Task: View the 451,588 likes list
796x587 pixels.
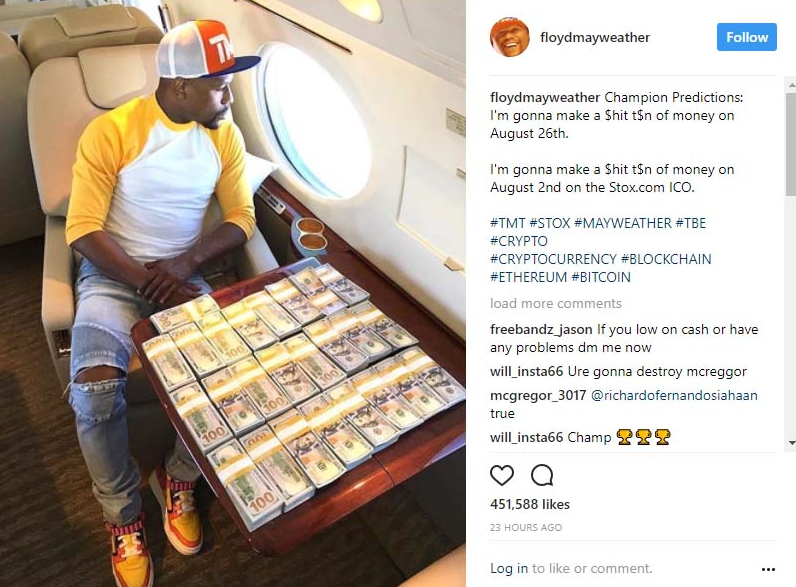Action: coord(529,504)
